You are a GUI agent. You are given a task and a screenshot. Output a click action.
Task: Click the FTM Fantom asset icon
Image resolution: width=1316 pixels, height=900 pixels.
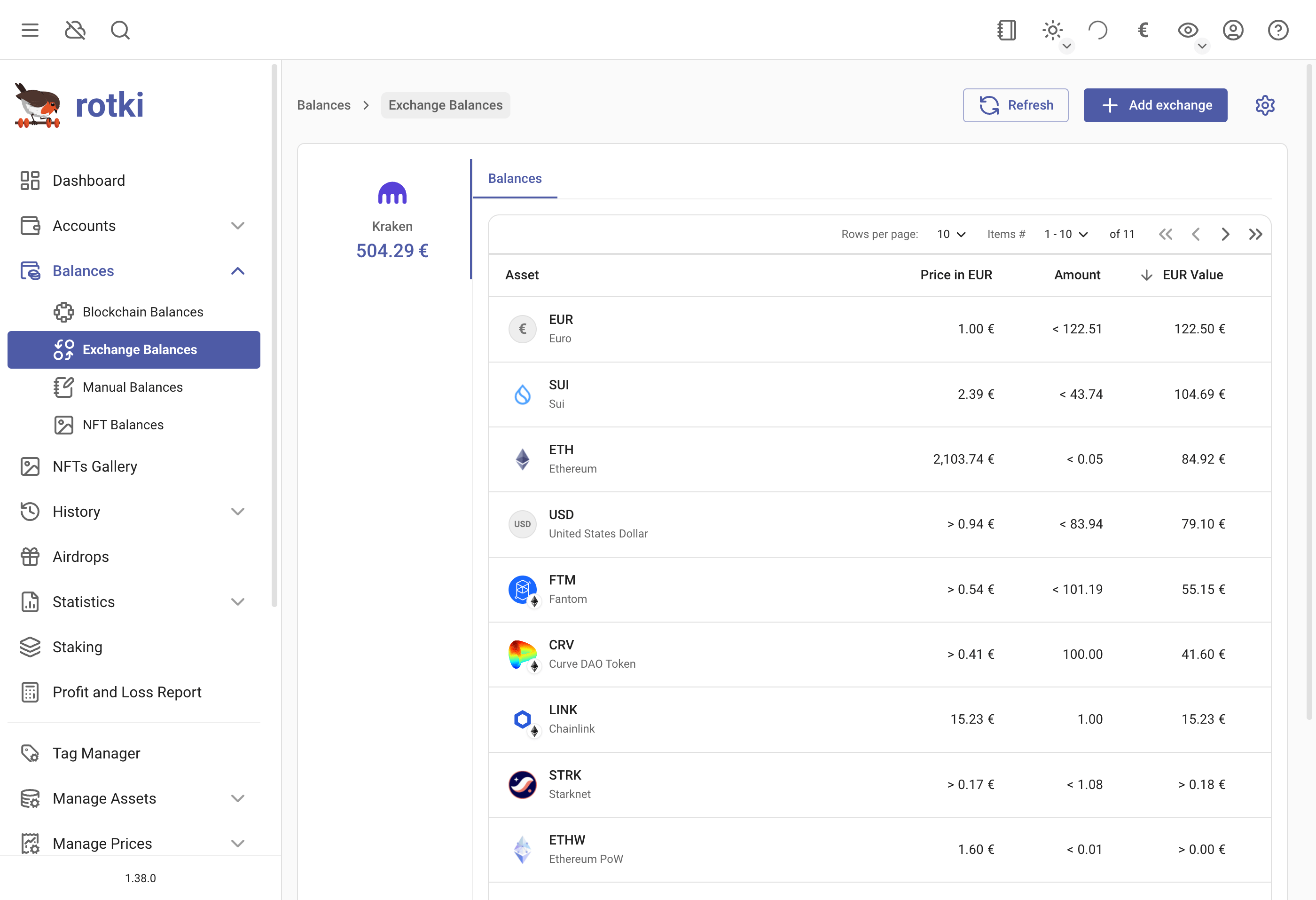point(523,590)
